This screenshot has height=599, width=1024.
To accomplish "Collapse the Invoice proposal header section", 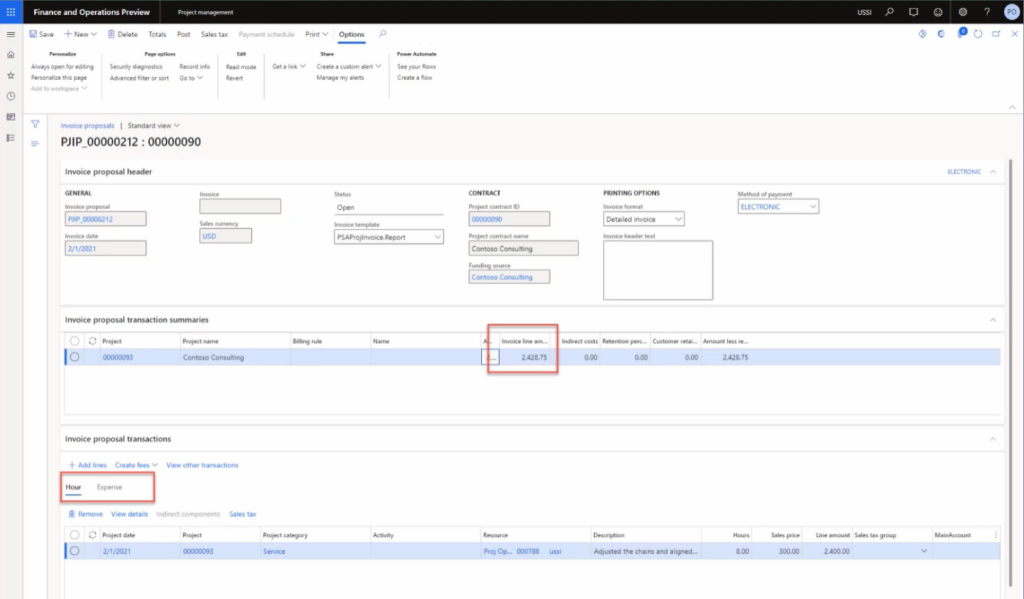I will pyautogui.click(x=993, y=172).
